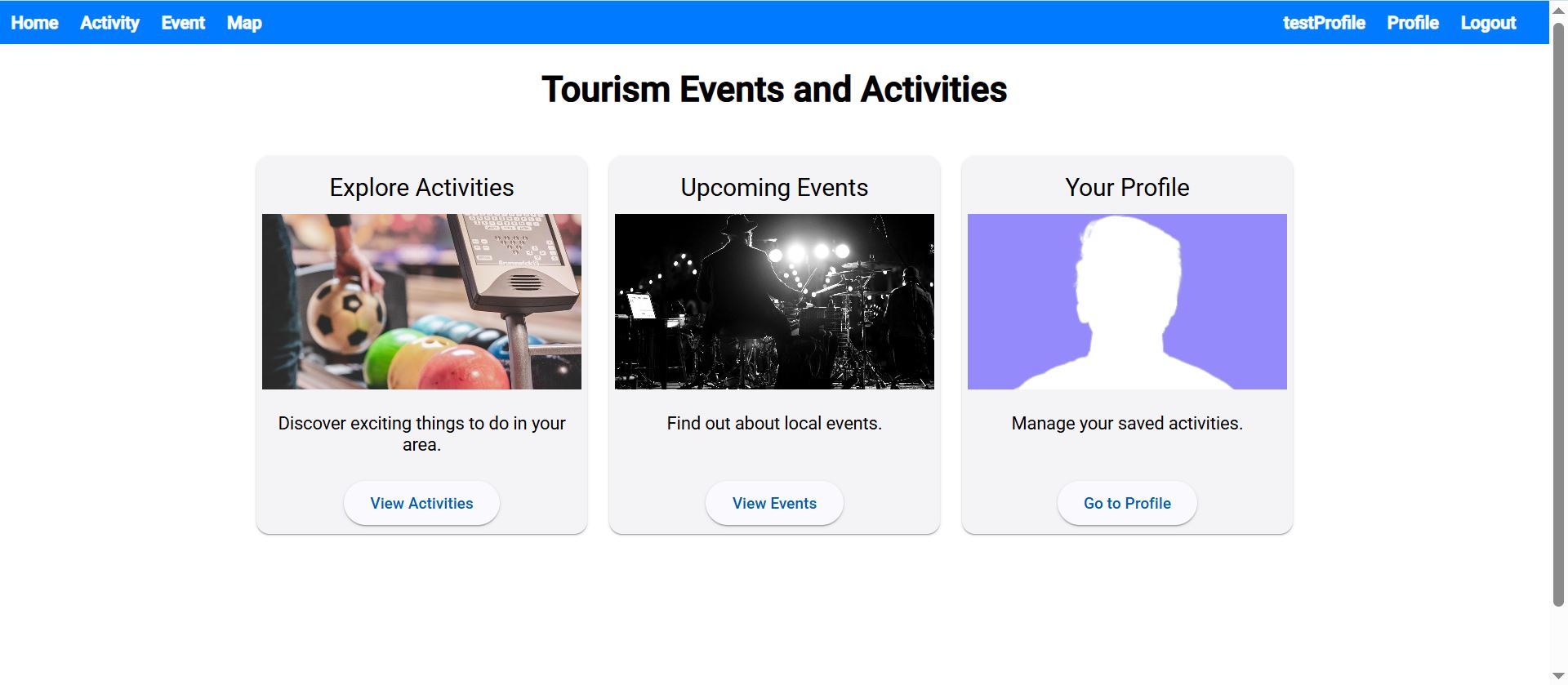Open the Profile navigation link

tap(1412, 23)
